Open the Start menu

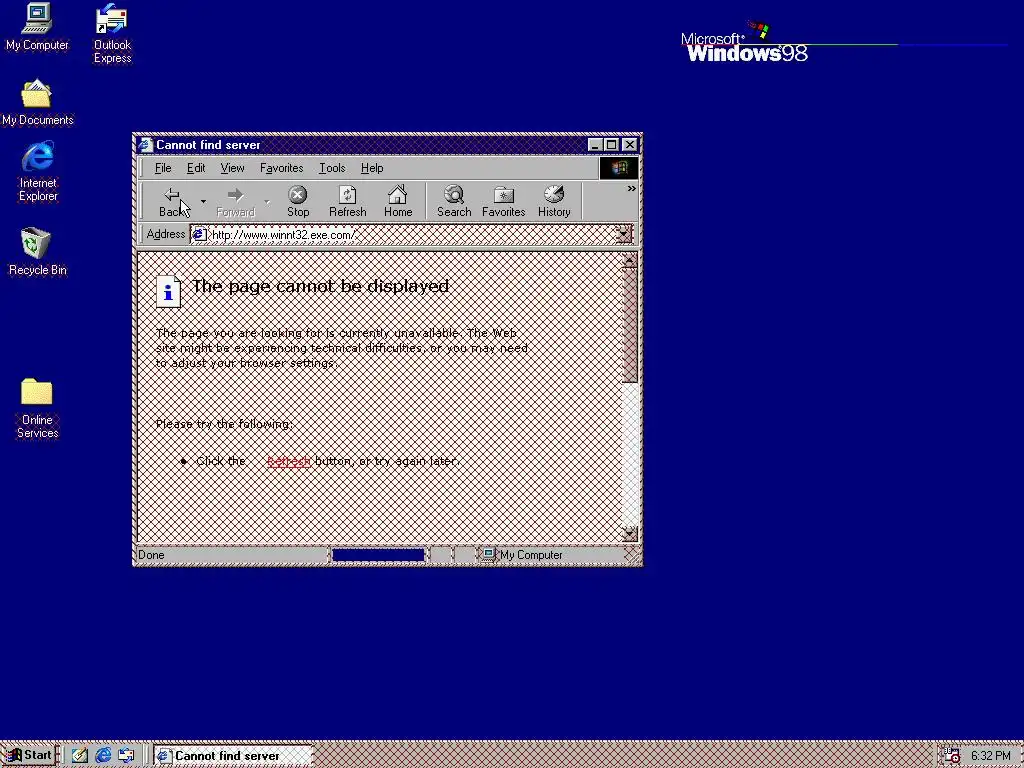(x=29, y=755)
